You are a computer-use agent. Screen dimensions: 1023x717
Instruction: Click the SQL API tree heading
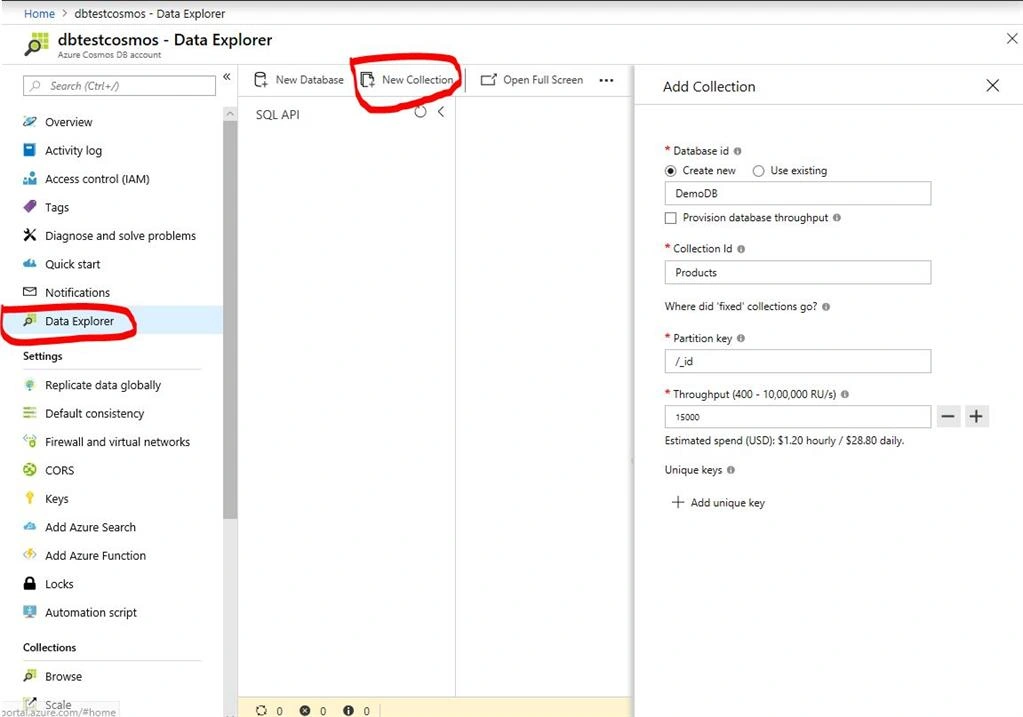tap(277, 115)
